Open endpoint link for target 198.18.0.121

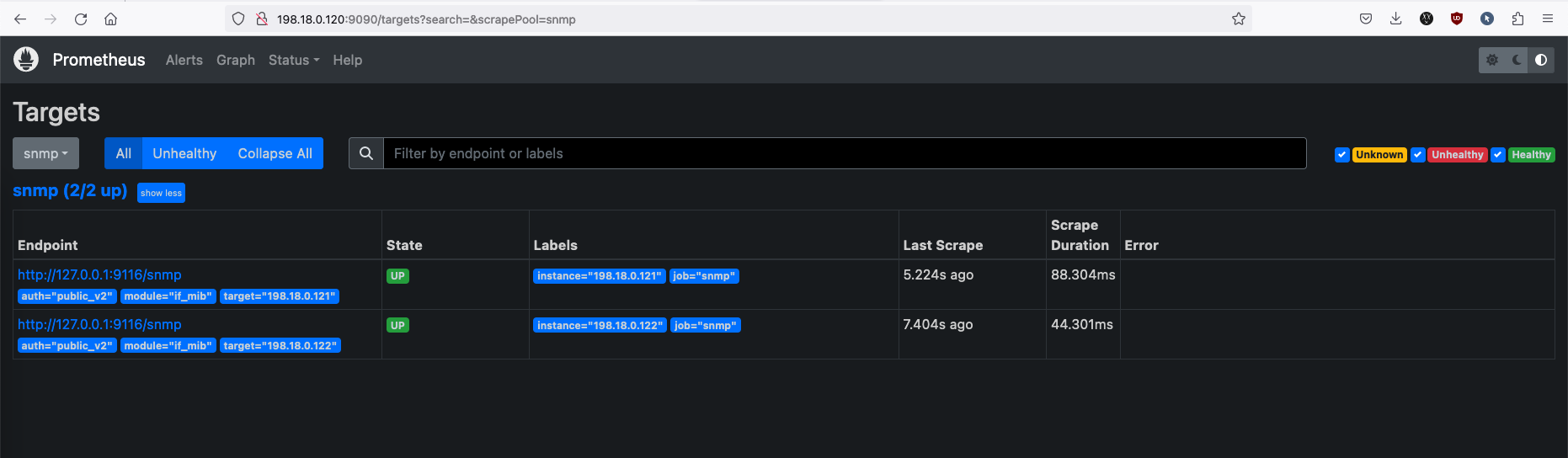point(99,274)
